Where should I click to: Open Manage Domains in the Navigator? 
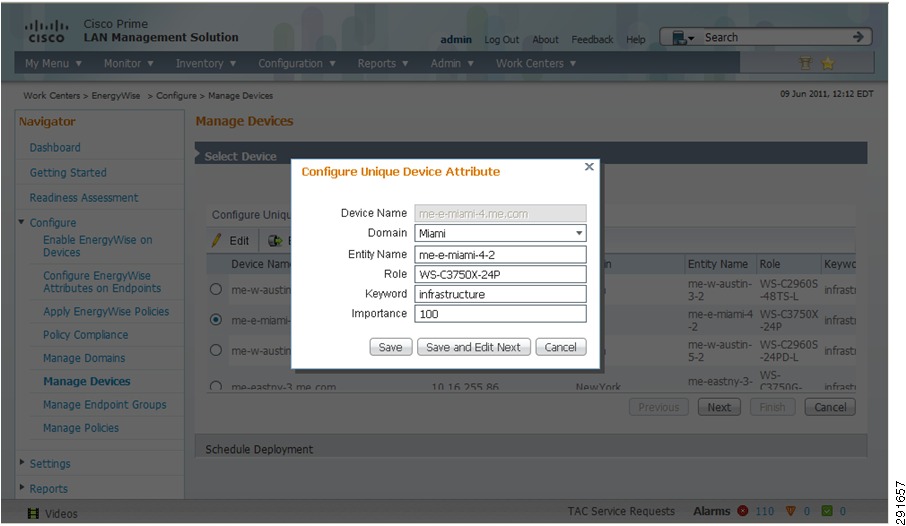coord(84,358)
